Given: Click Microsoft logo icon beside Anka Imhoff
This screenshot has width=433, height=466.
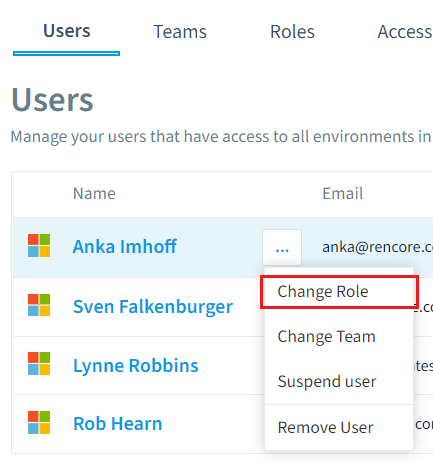Looking at the screenshot, I should pos(39,246).
